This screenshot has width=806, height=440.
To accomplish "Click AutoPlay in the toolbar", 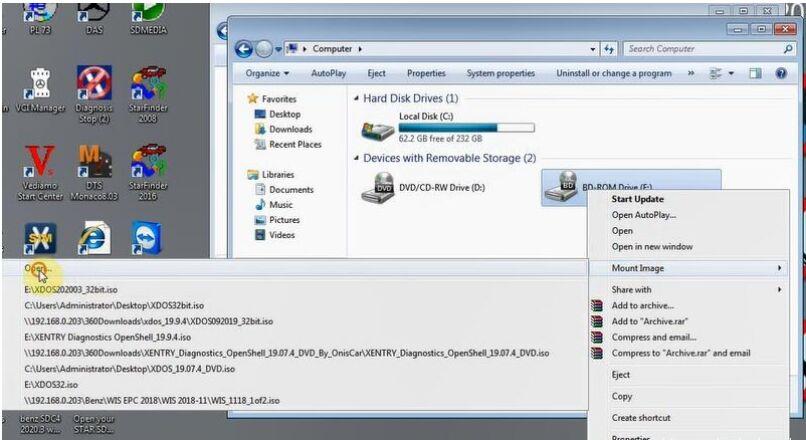I will pos(328,74).
